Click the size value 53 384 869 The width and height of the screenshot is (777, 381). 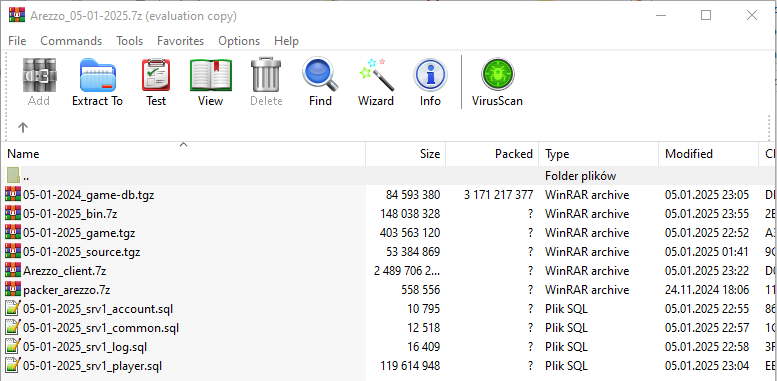click(x=413, y=251)
